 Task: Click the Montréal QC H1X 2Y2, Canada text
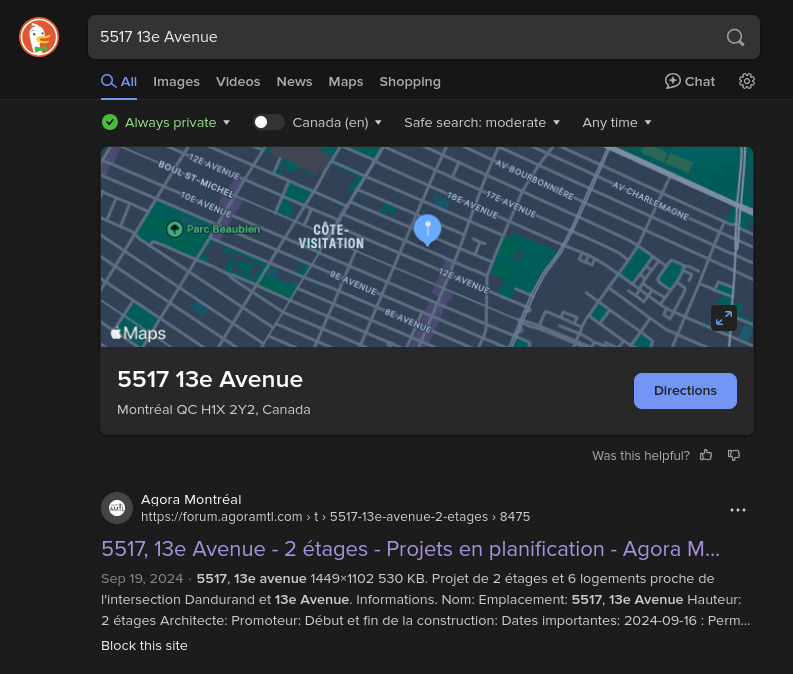tap(214, 410)
